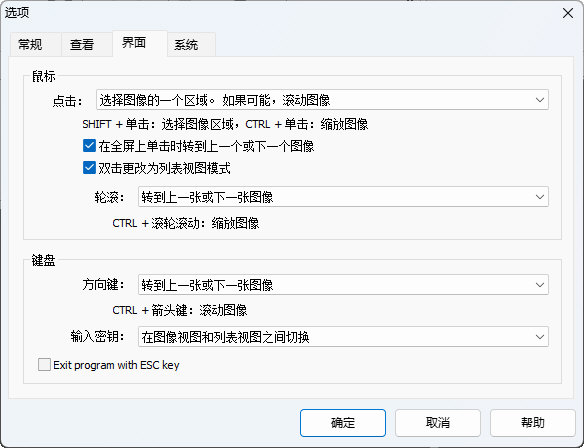Screen dimensions: 584x448
Task: Click the CTRL + 箭头键 hint text
Action: (180, 310)
